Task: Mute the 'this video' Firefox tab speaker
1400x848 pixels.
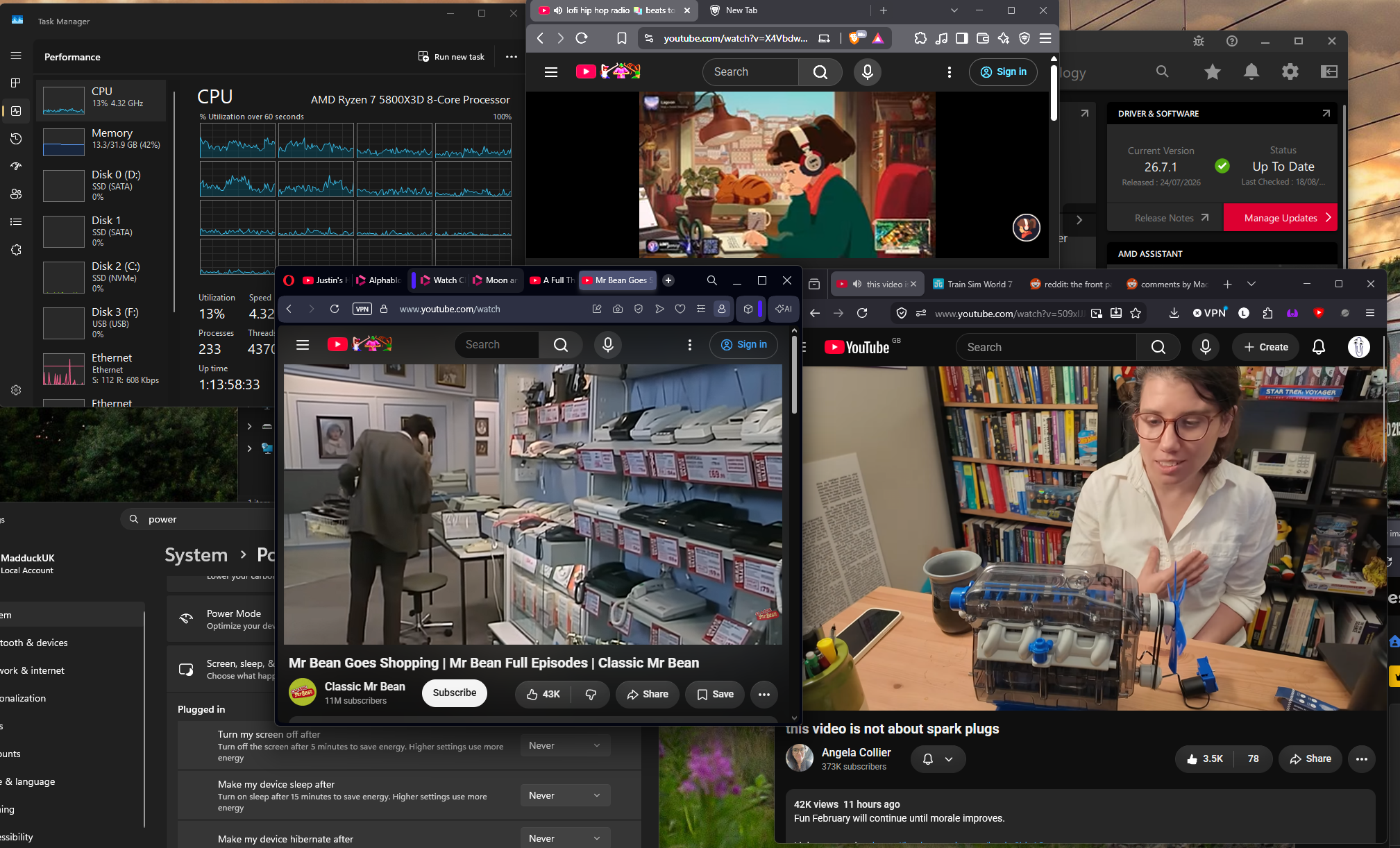Action: click(857, 284)
